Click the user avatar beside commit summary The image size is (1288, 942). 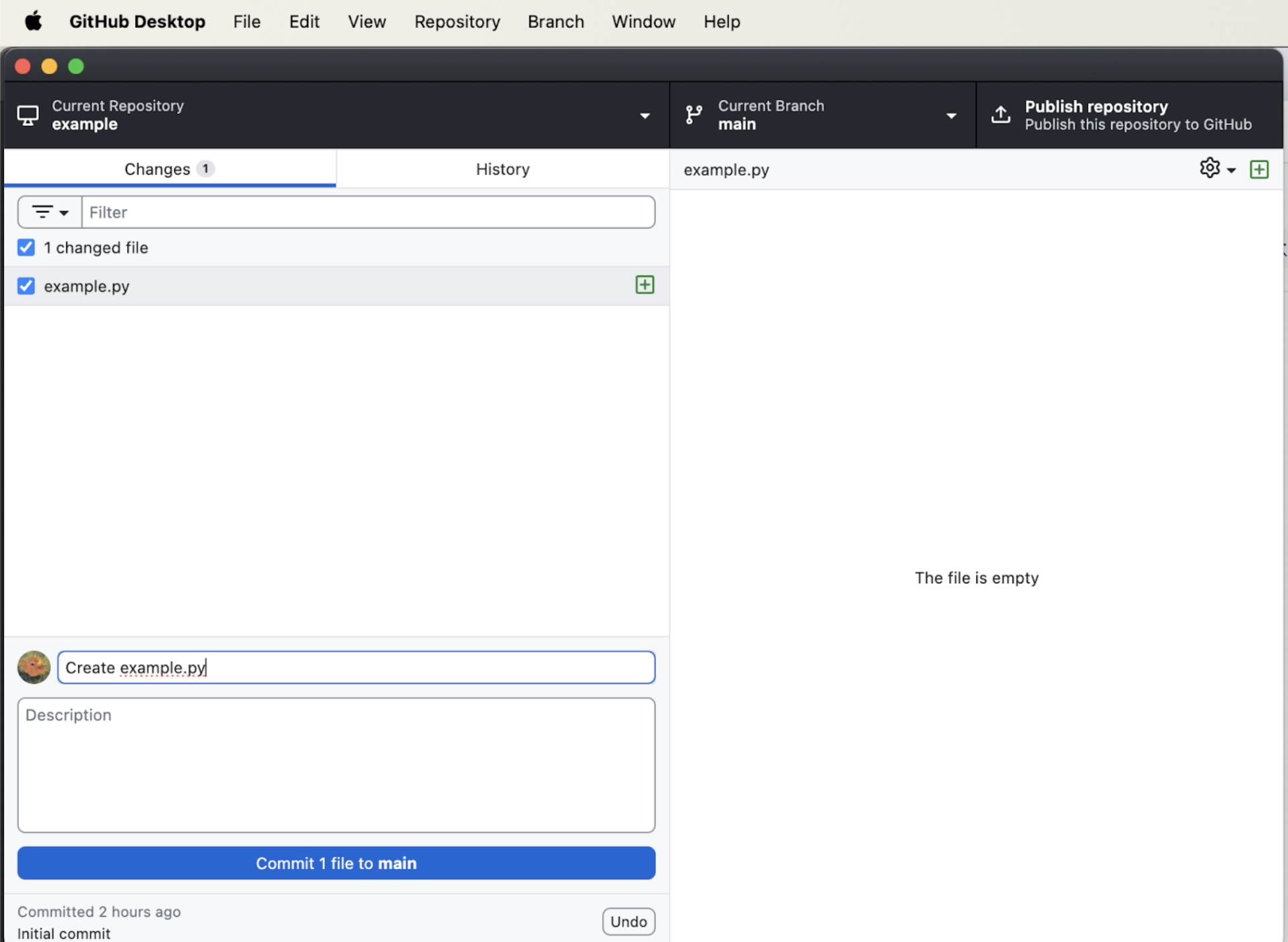[34, 667]
